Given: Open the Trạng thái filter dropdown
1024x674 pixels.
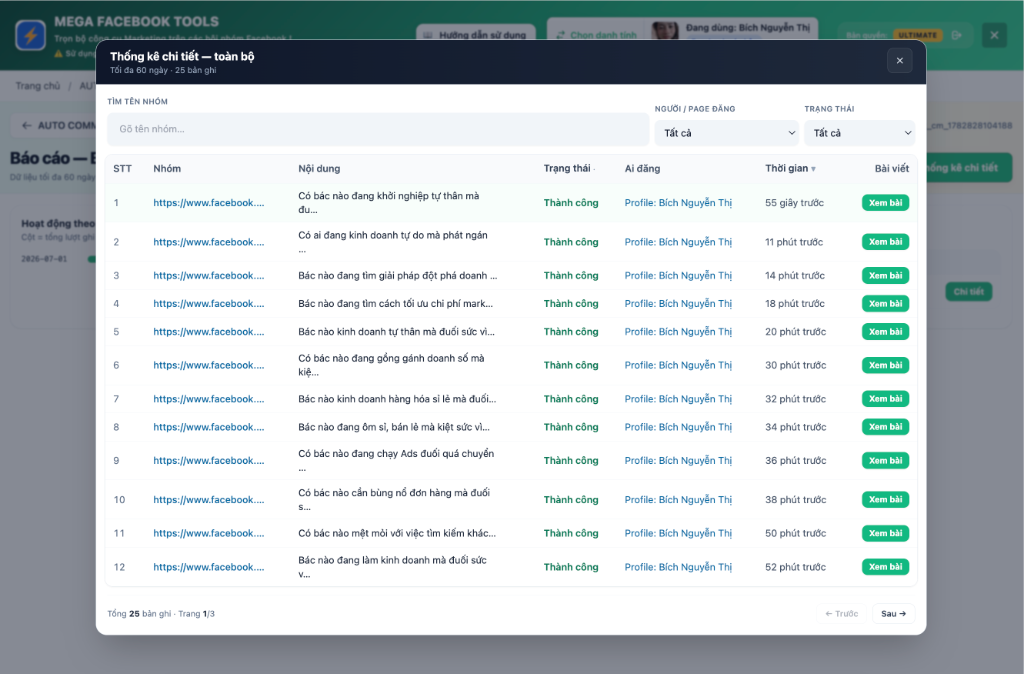Looking at the screenshot, I should tap(859, 133).
